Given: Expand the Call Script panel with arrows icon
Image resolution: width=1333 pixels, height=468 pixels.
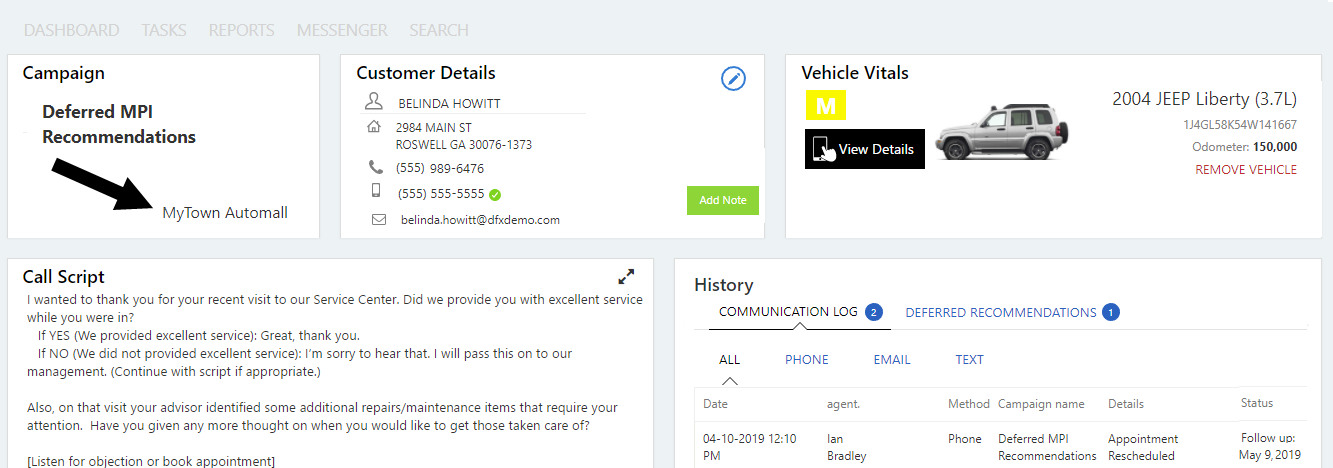Looking at the screenshot, I should point(627,276).
